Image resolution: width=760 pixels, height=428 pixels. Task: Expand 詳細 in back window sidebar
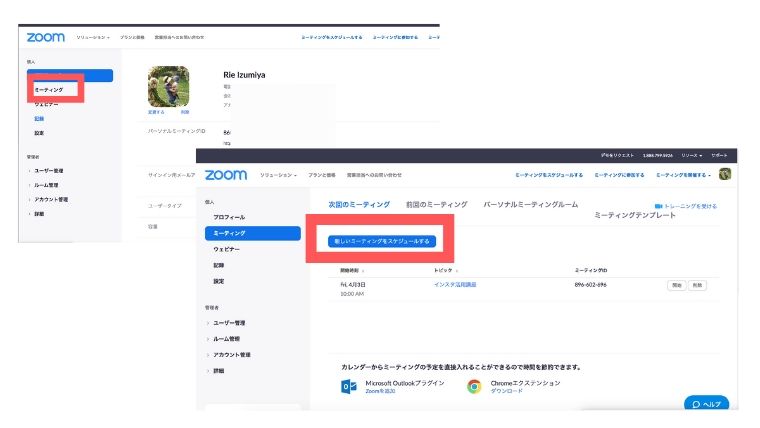coord(39,214)
